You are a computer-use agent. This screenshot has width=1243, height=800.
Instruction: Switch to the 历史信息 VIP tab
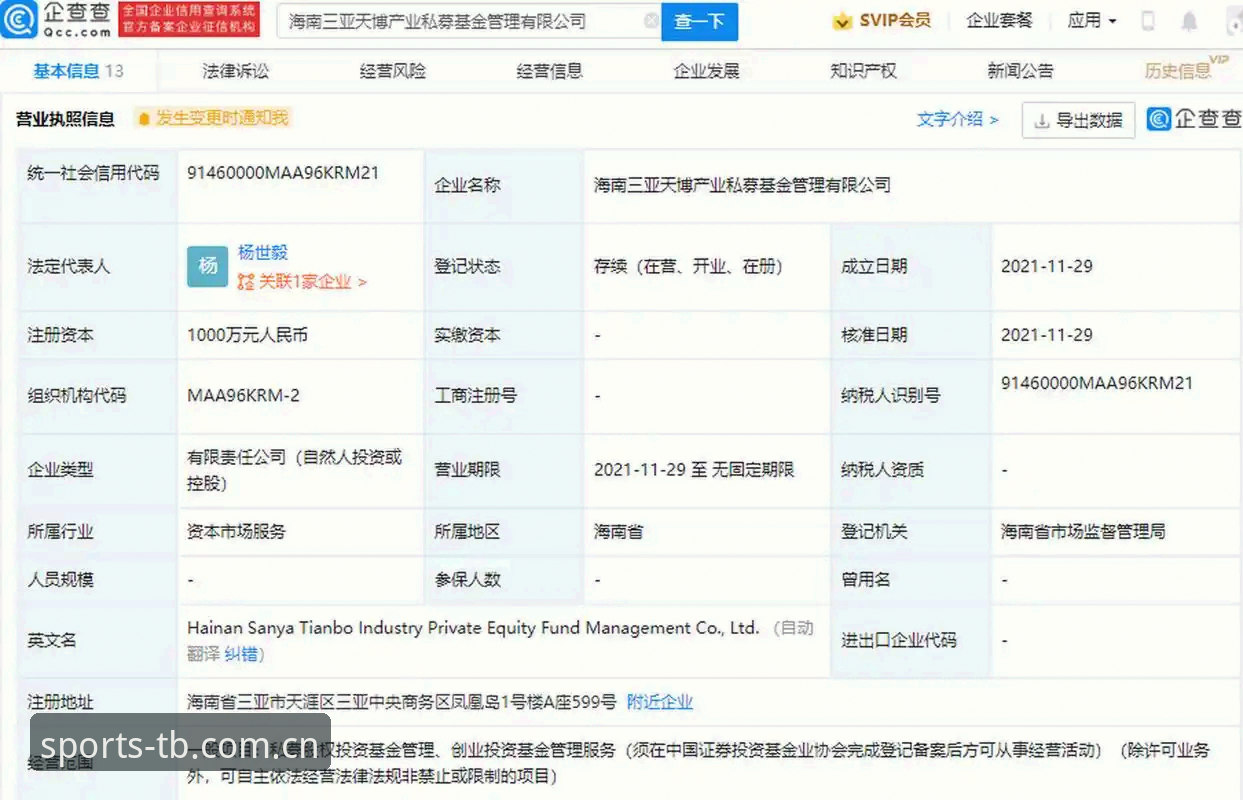[x=1186, y=69]
